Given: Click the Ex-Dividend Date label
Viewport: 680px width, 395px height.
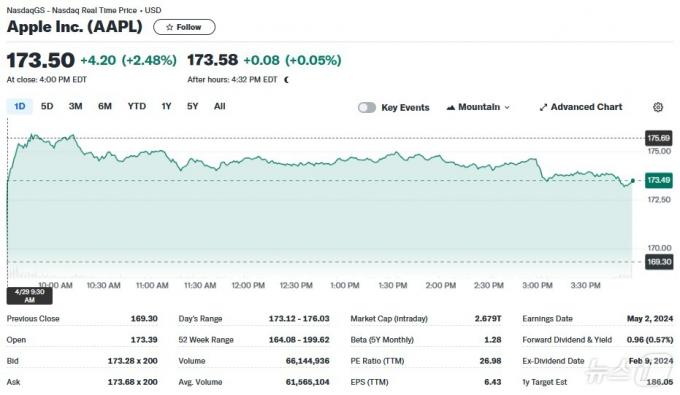Looking at the screenshot, I should (x=553, y=361).
